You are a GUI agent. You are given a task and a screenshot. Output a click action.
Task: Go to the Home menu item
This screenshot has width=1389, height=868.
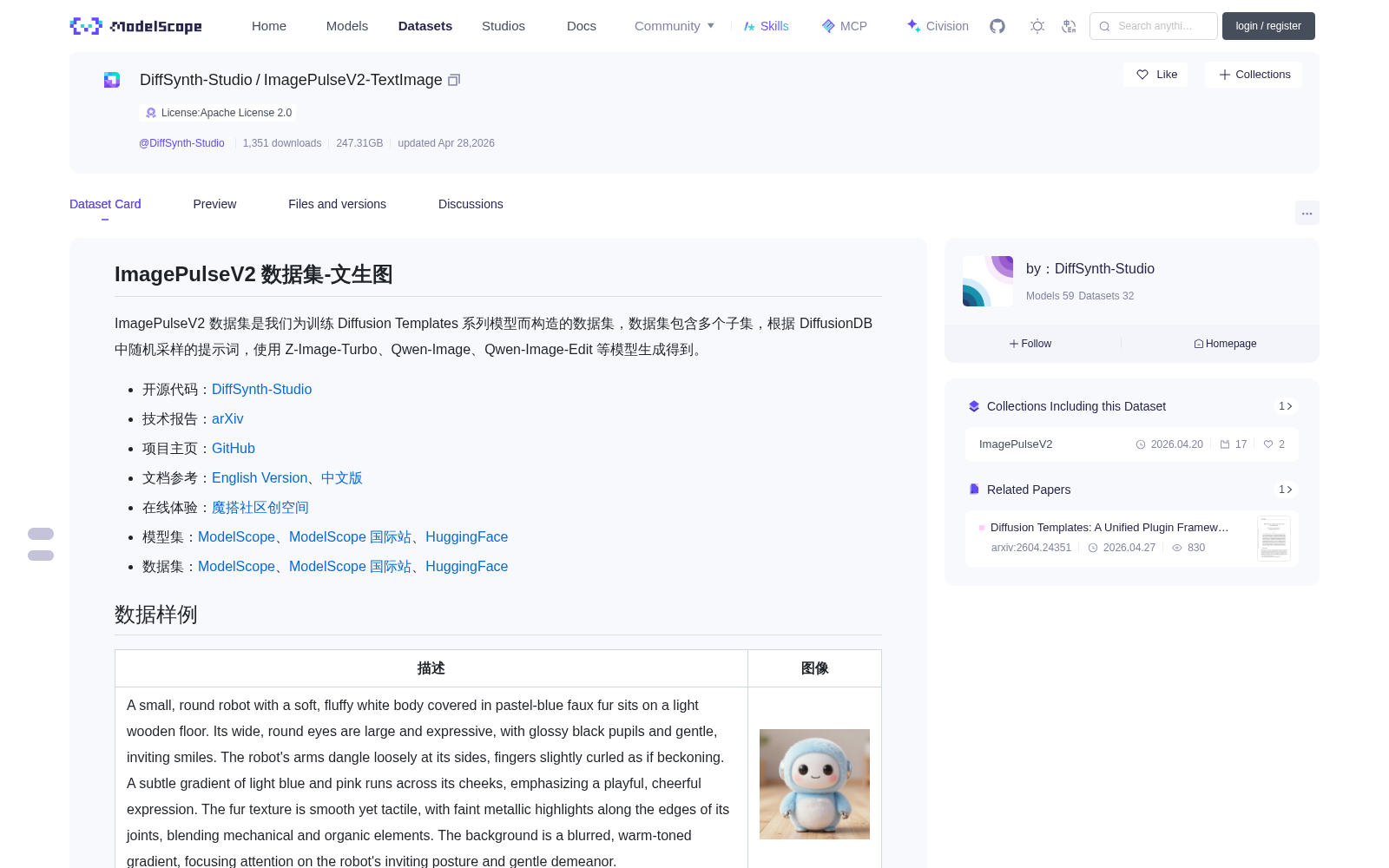pyautogui.click(x=269, y=26)
